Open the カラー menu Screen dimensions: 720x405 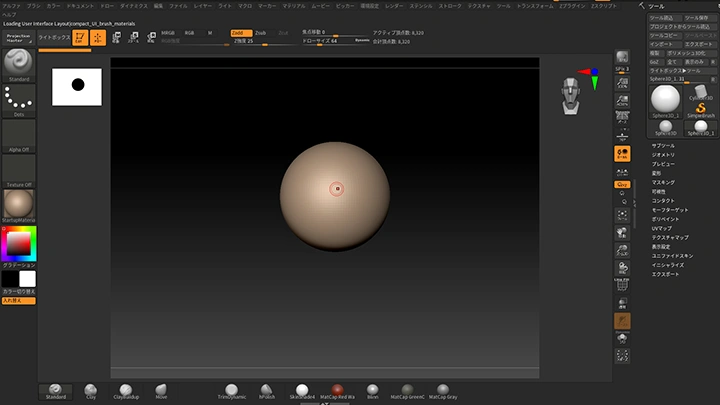53,6
